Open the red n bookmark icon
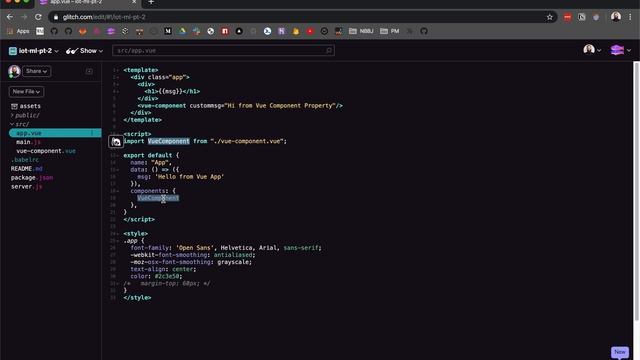640x360 pixels. tap(225, 31)
